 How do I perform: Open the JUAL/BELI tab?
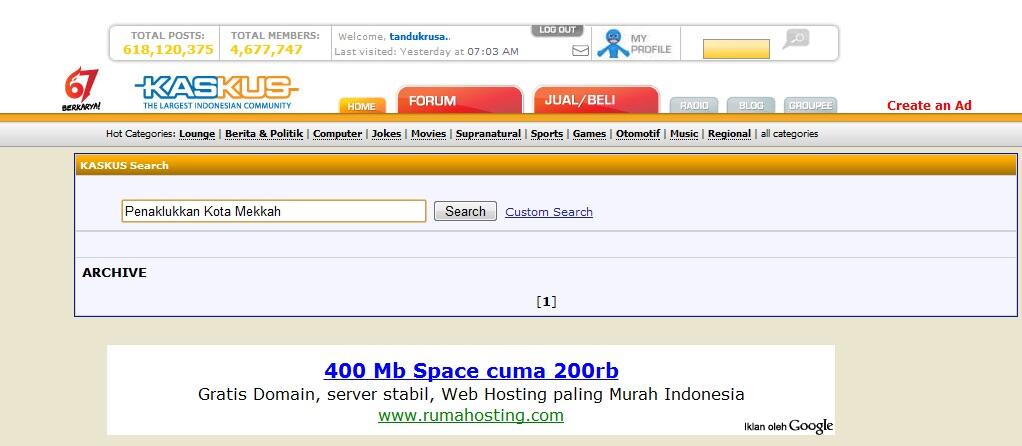pos(596,100)
